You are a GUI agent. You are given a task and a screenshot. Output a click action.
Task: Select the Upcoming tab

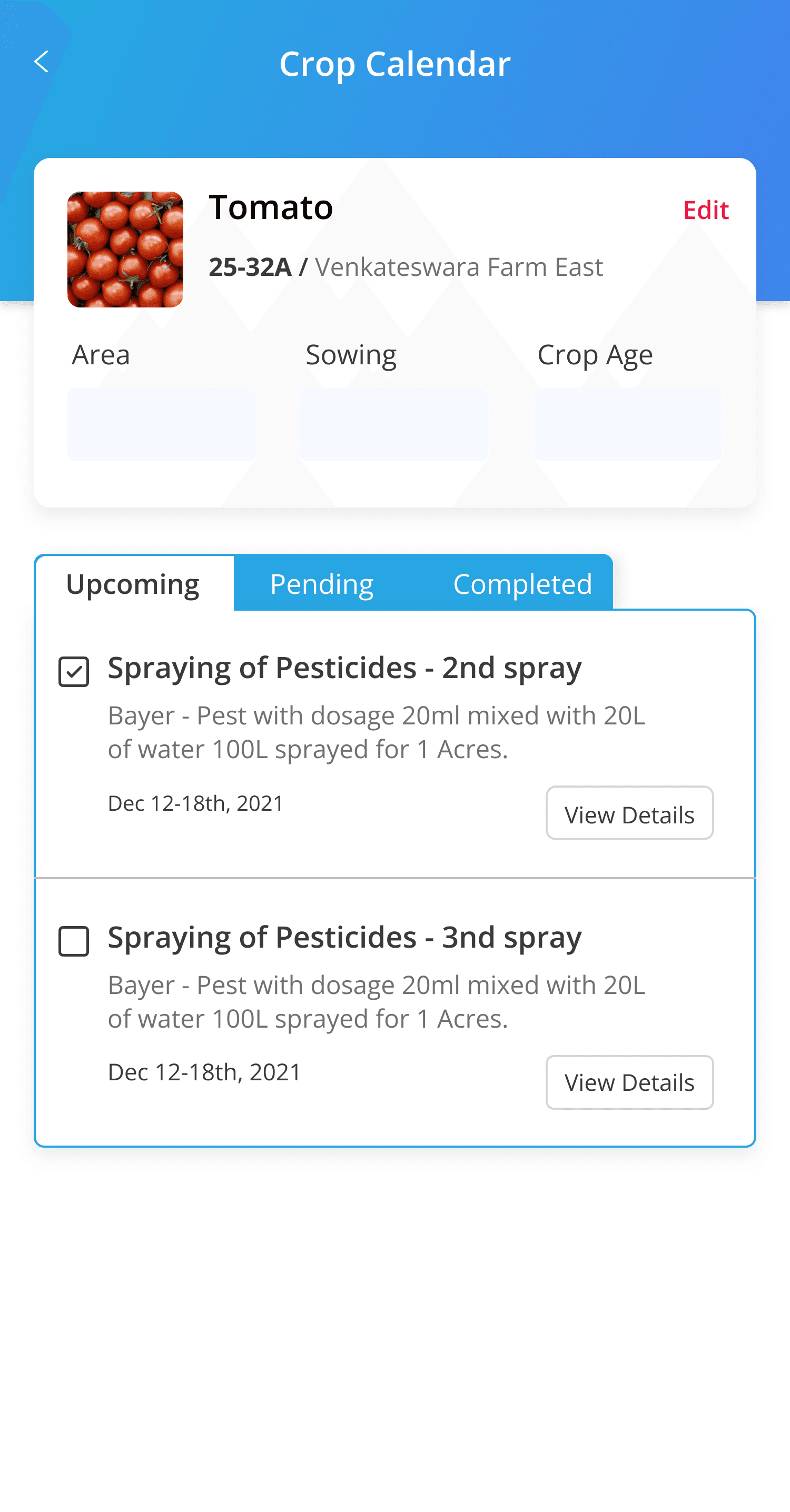pos(133,584)
